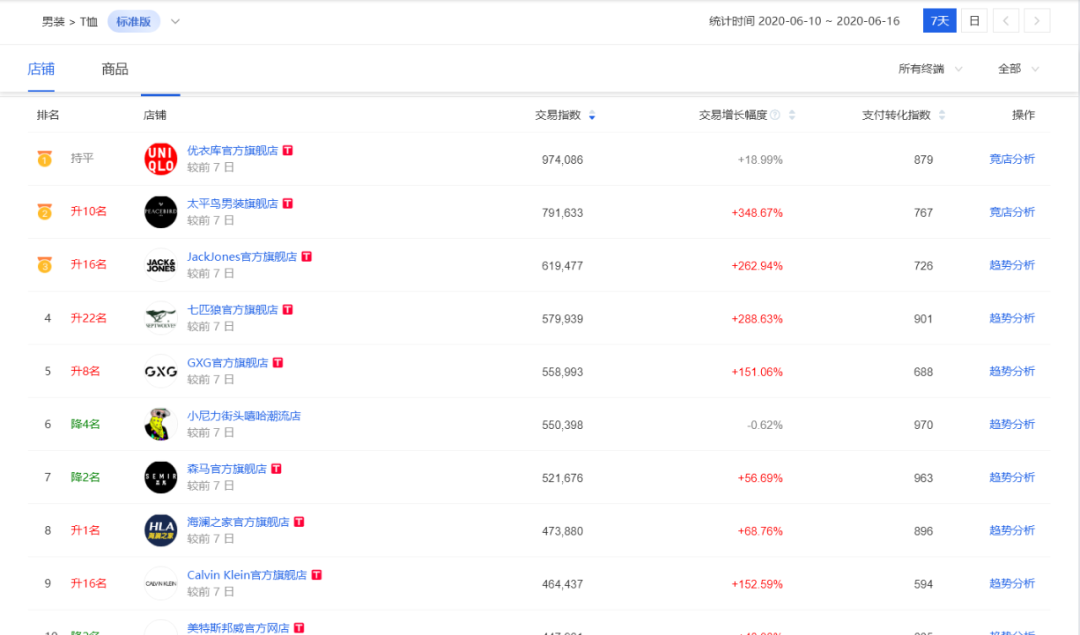Select the 7天 time range

(x=939, y=21)
